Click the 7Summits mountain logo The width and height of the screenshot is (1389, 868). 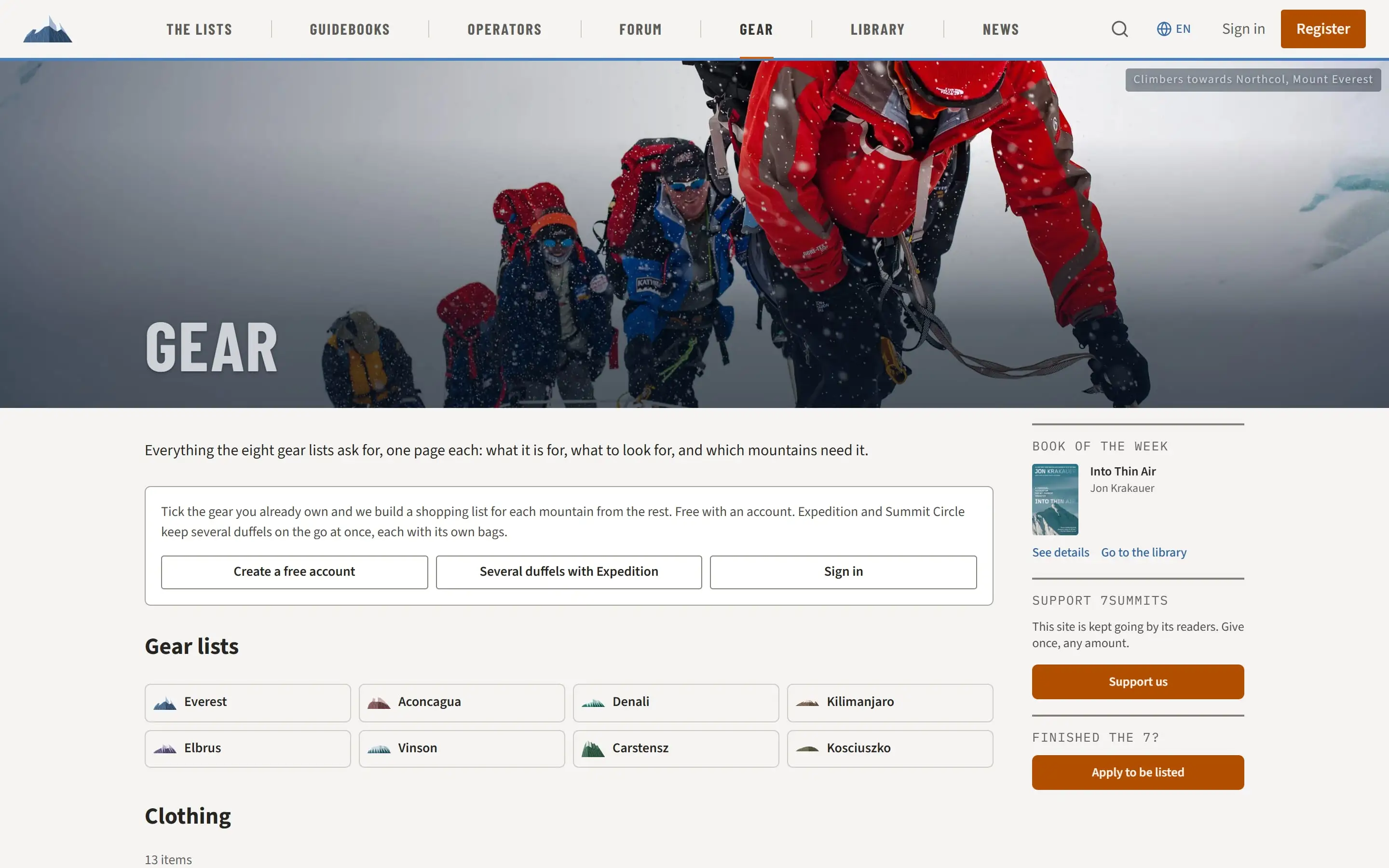(48, 29)
